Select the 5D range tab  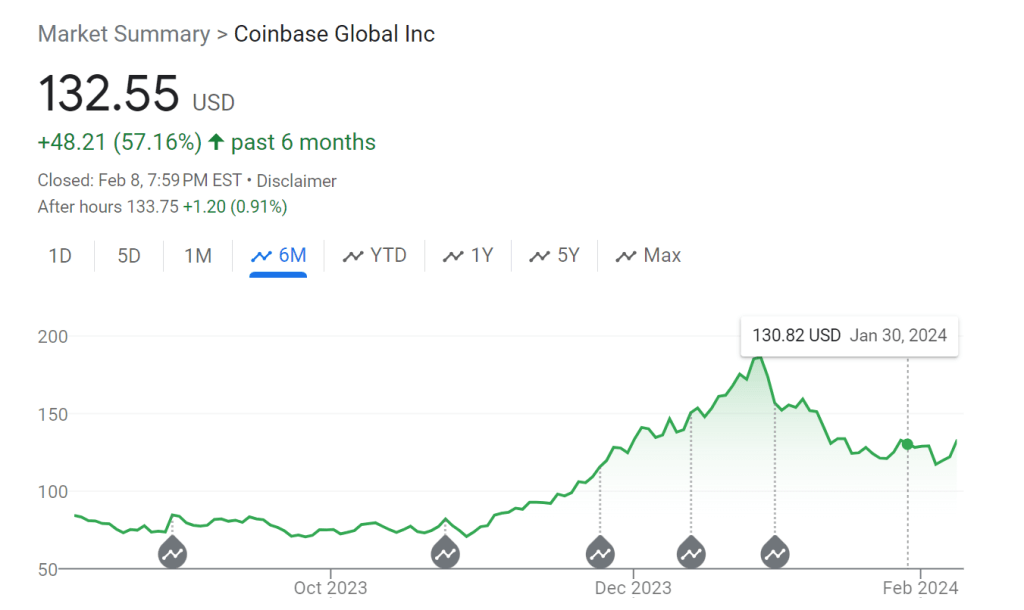coord(129,256)
